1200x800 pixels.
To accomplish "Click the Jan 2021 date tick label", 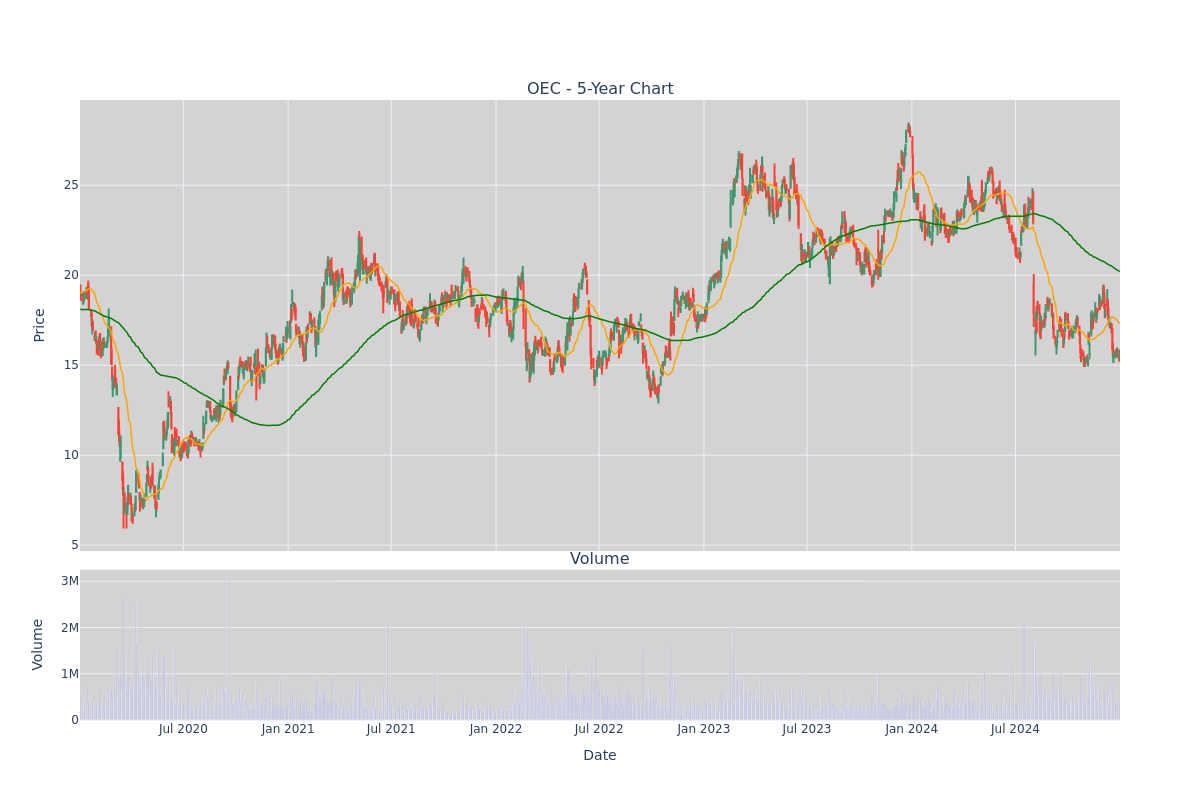I will click(288, 729).
